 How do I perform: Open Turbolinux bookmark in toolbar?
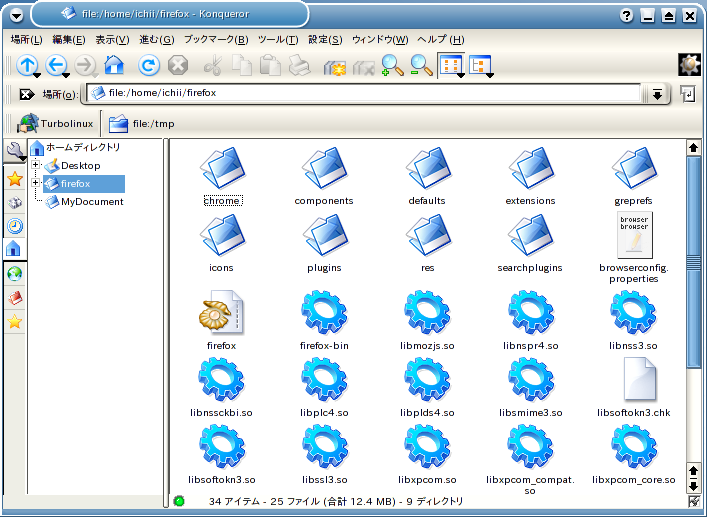tap(55, 124)
